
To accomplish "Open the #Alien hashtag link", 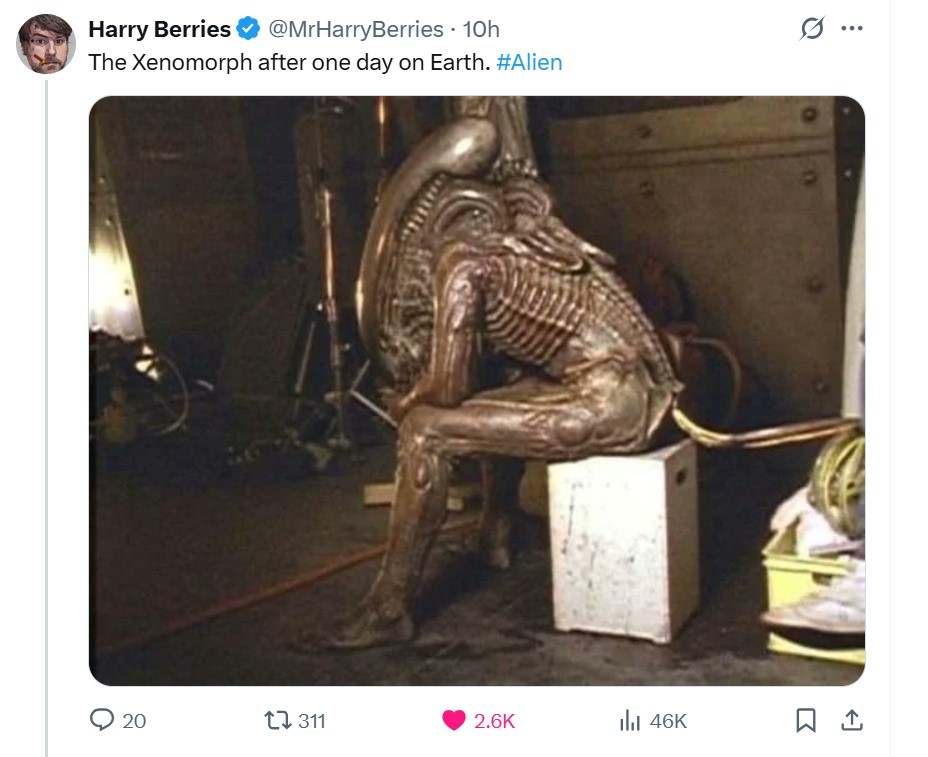I will (529, 62).
